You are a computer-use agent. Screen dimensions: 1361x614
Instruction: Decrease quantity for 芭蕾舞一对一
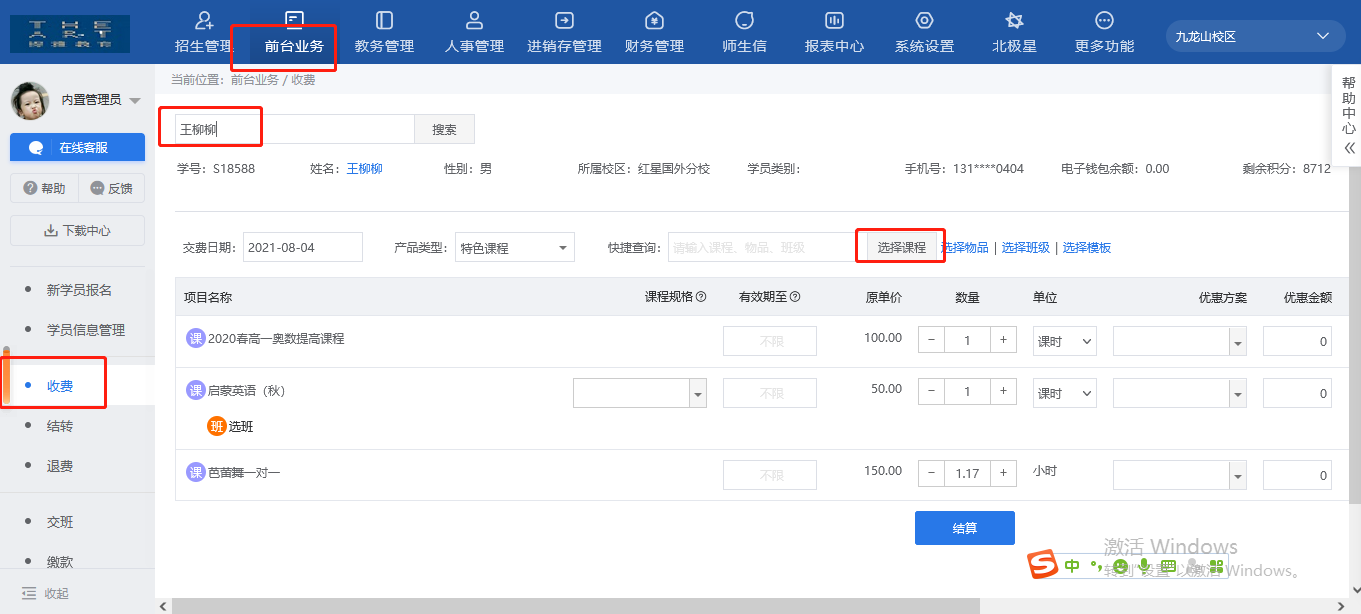pyautogui.click(x=931, y=474)
